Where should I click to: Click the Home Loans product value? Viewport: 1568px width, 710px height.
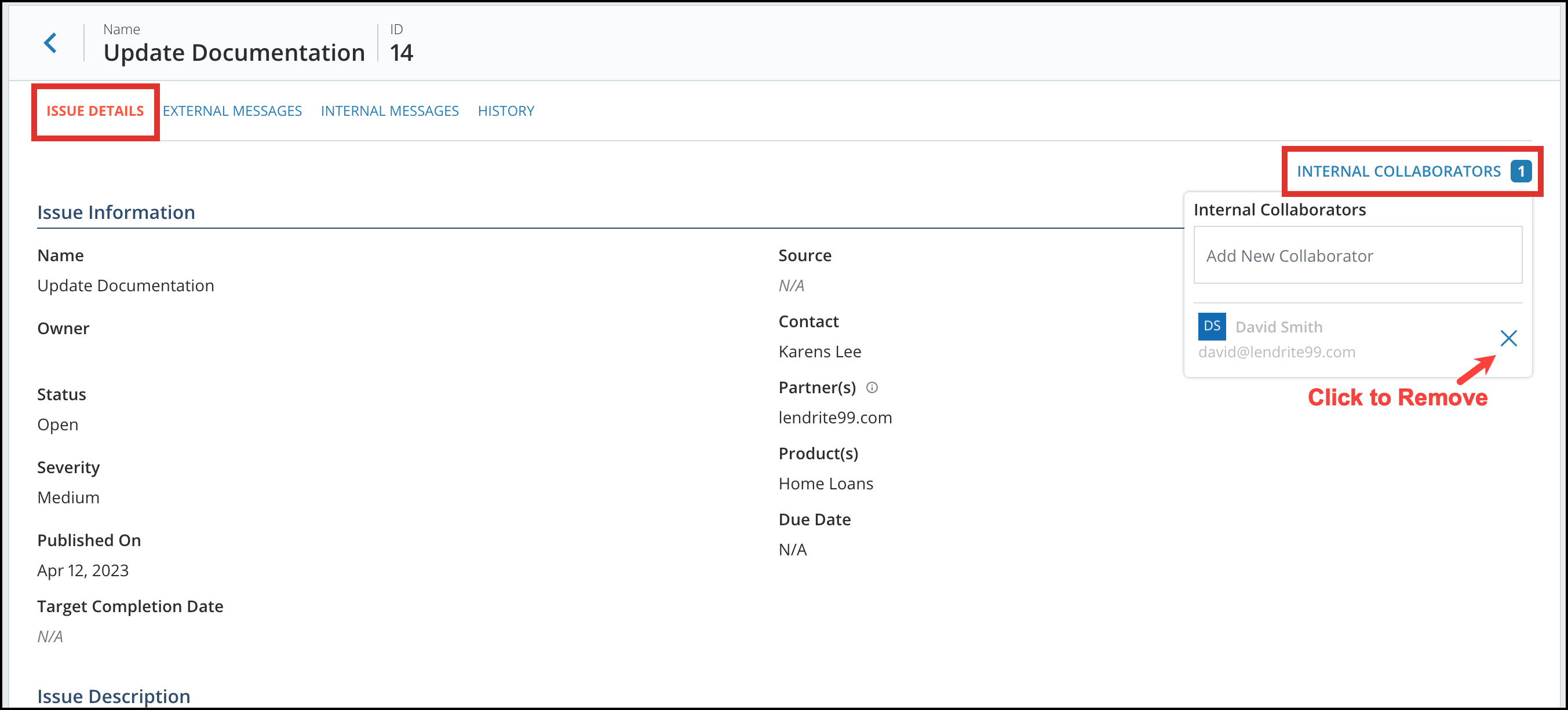[825, 484]
